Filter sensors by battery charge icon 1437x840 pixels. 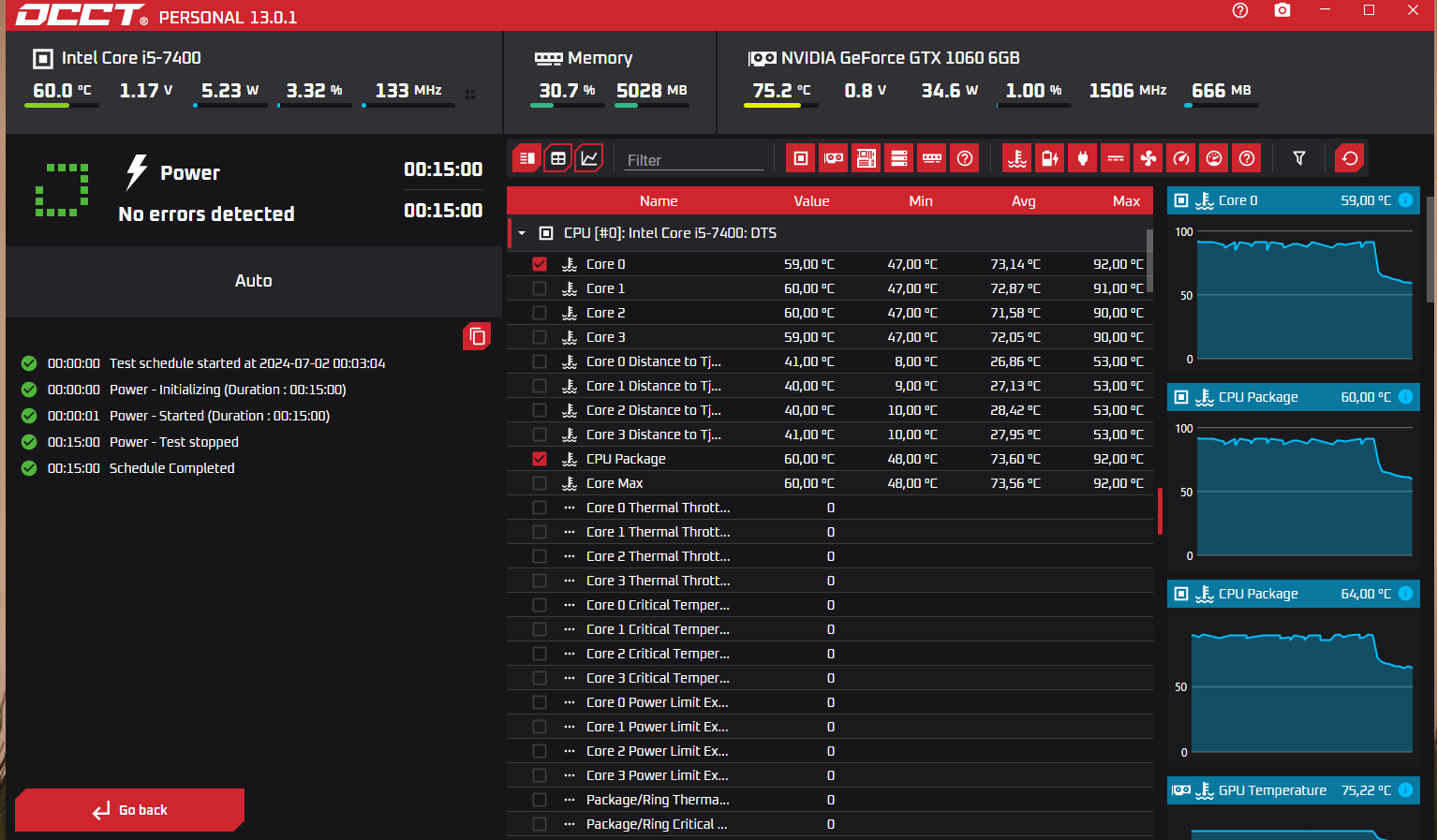pyautogui.click(x=1050, y=158)
